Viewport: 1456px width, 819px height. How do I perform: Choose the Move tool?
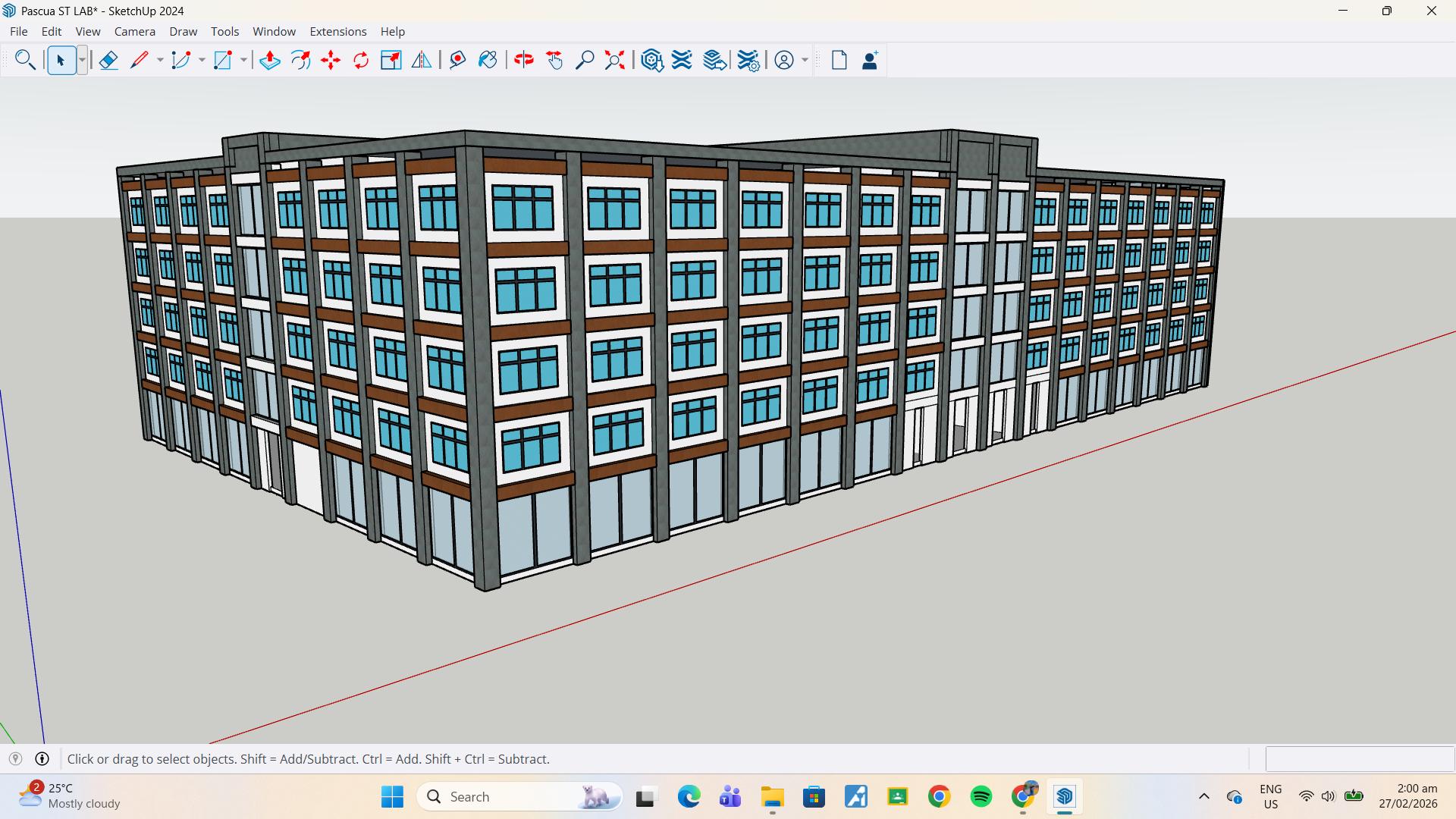coord(331,60)
